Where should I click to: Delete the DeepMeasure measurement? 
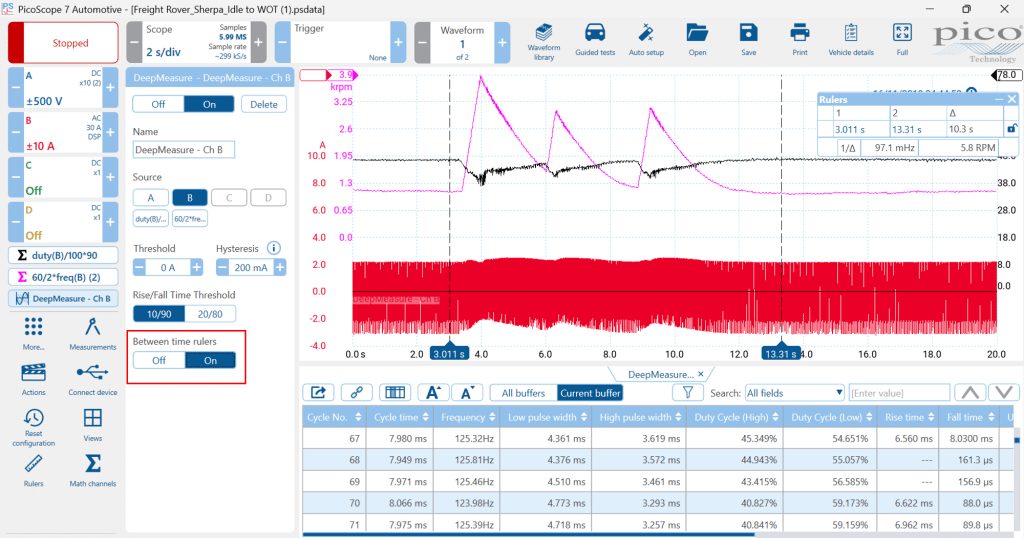(264, 104)
